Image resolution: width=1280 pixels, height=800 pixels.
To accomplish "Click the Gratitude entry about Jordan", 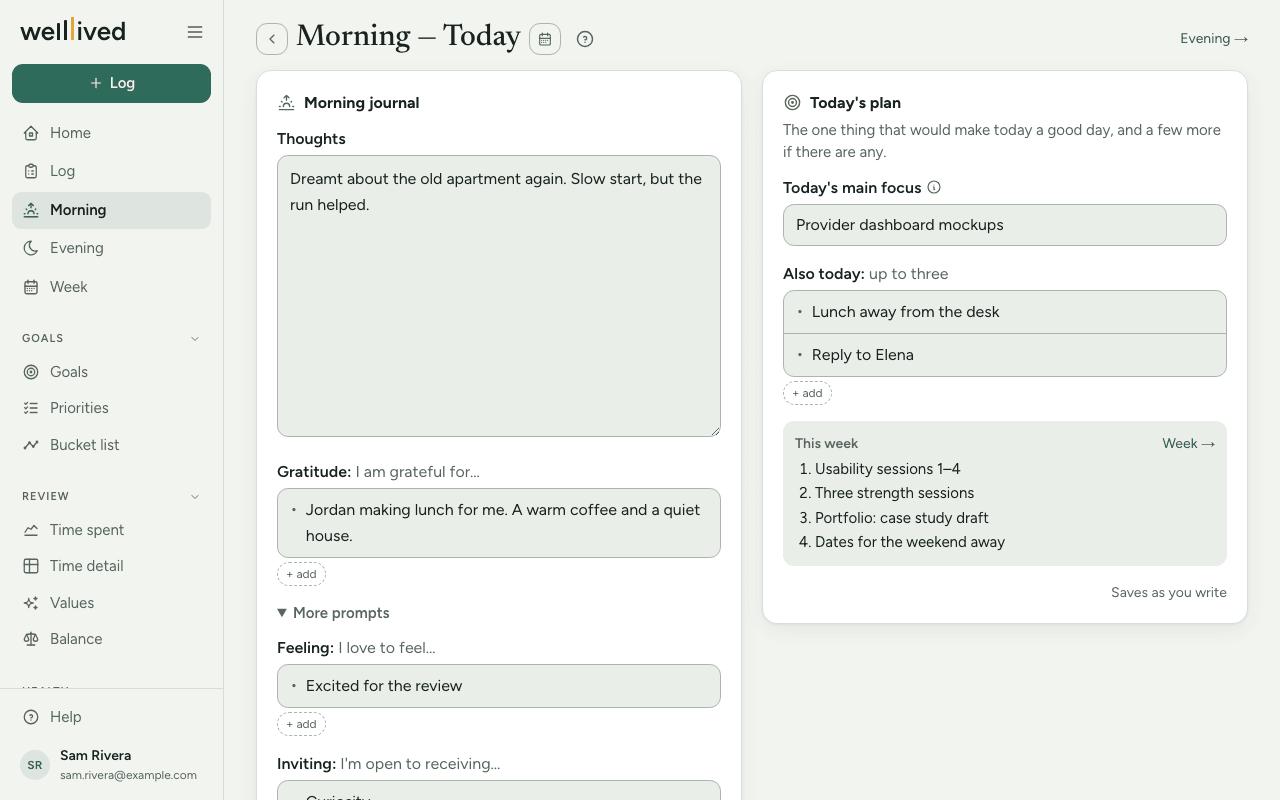I will pyautogui.click(x=499, y=523).
